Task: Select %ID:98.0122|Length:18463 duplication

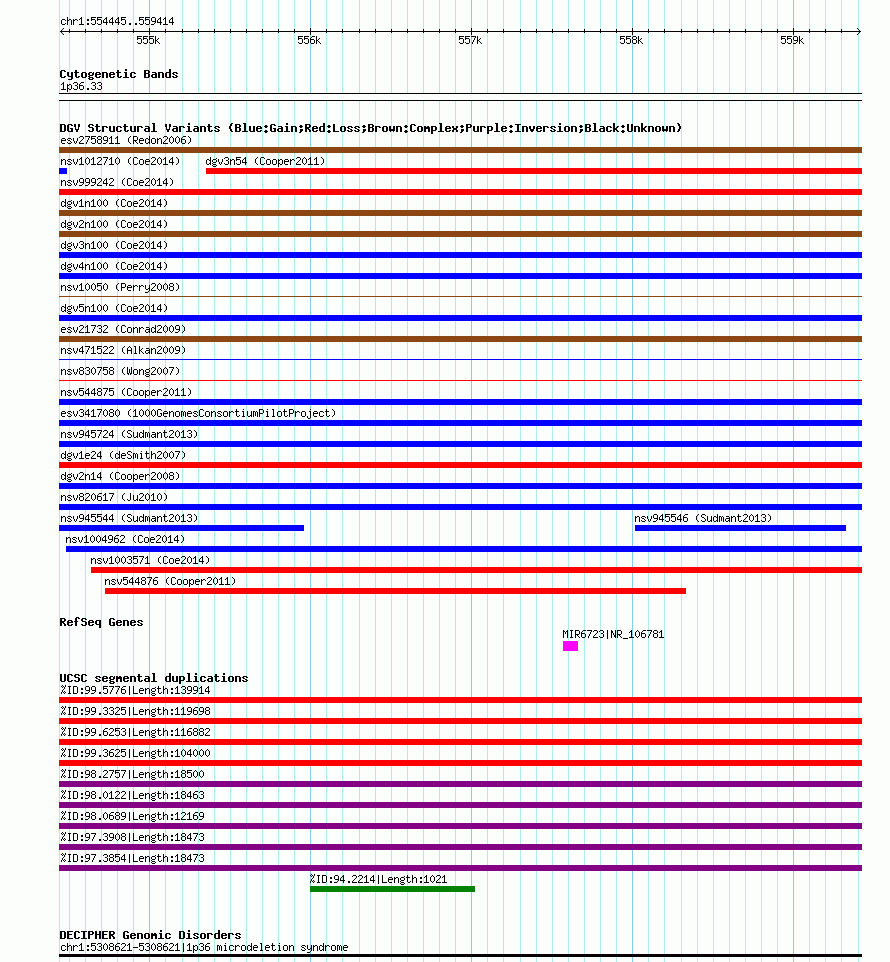Action: tap(132, 795)
